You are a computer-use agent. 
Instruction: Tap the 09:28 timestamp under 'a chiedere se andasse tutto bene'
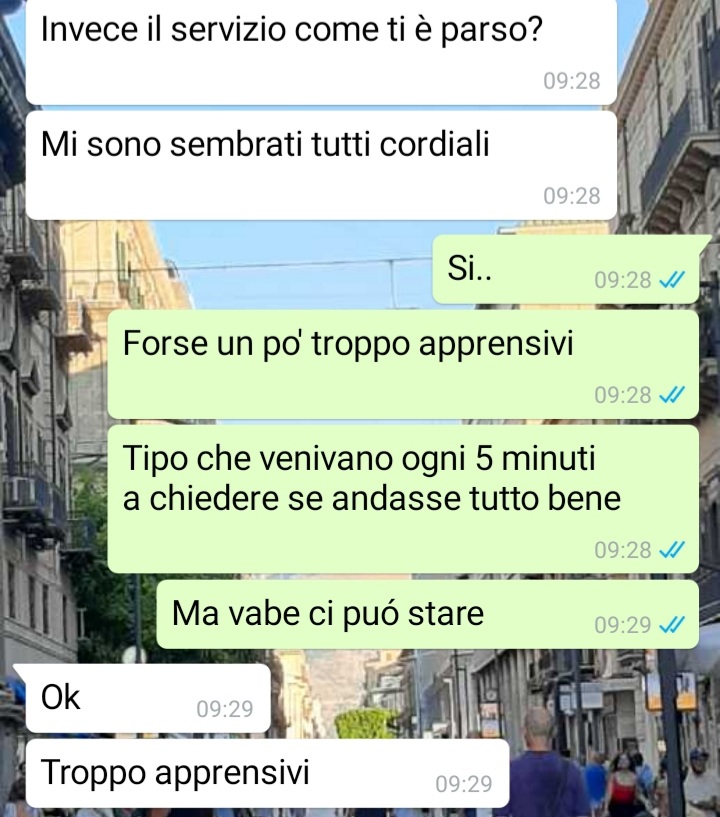(623, 550)
